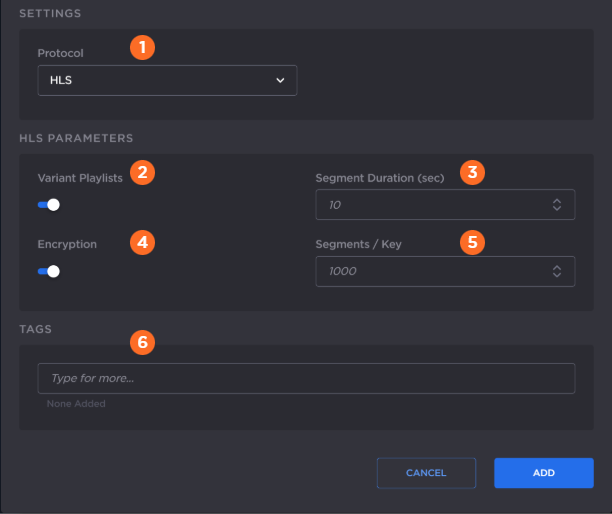Viewport: 612px width, 514px height.
Task: Focus the Segments / Key value field
Action: pyautogui.click(x=430, y=272)
